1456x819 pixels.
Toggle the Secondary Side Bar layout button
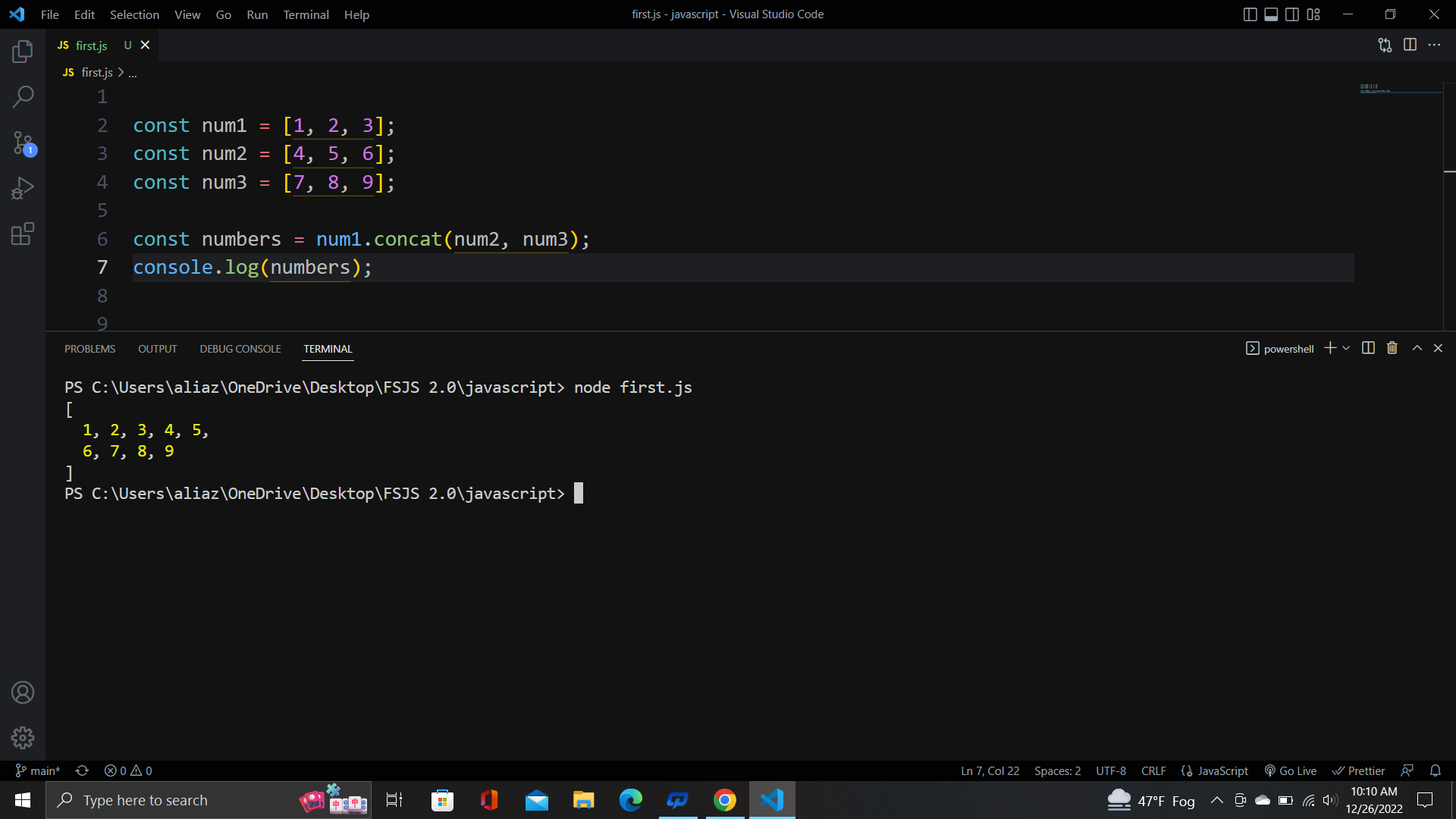pyautogui.click(x=1292, y=14)
